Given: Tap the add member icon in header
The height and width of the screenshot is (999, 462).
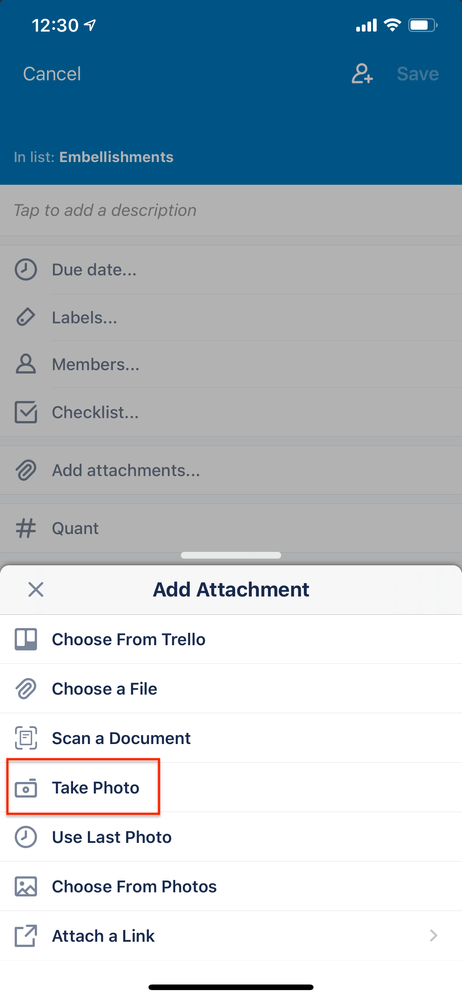Looking at the screenshot, I should click(x=362, y=74).
